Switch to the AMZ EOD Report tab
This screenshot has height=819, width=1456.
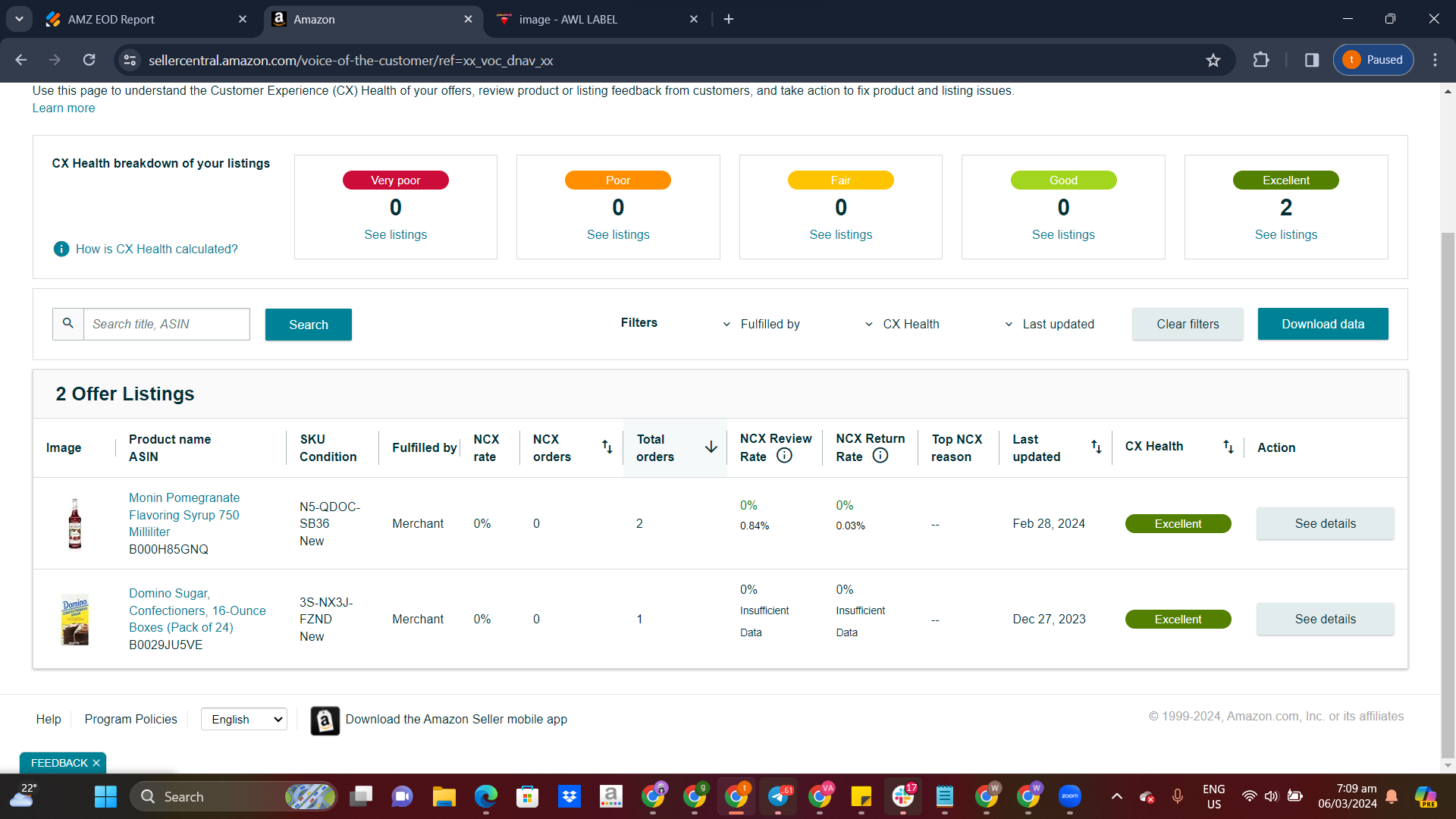point(147,20)
